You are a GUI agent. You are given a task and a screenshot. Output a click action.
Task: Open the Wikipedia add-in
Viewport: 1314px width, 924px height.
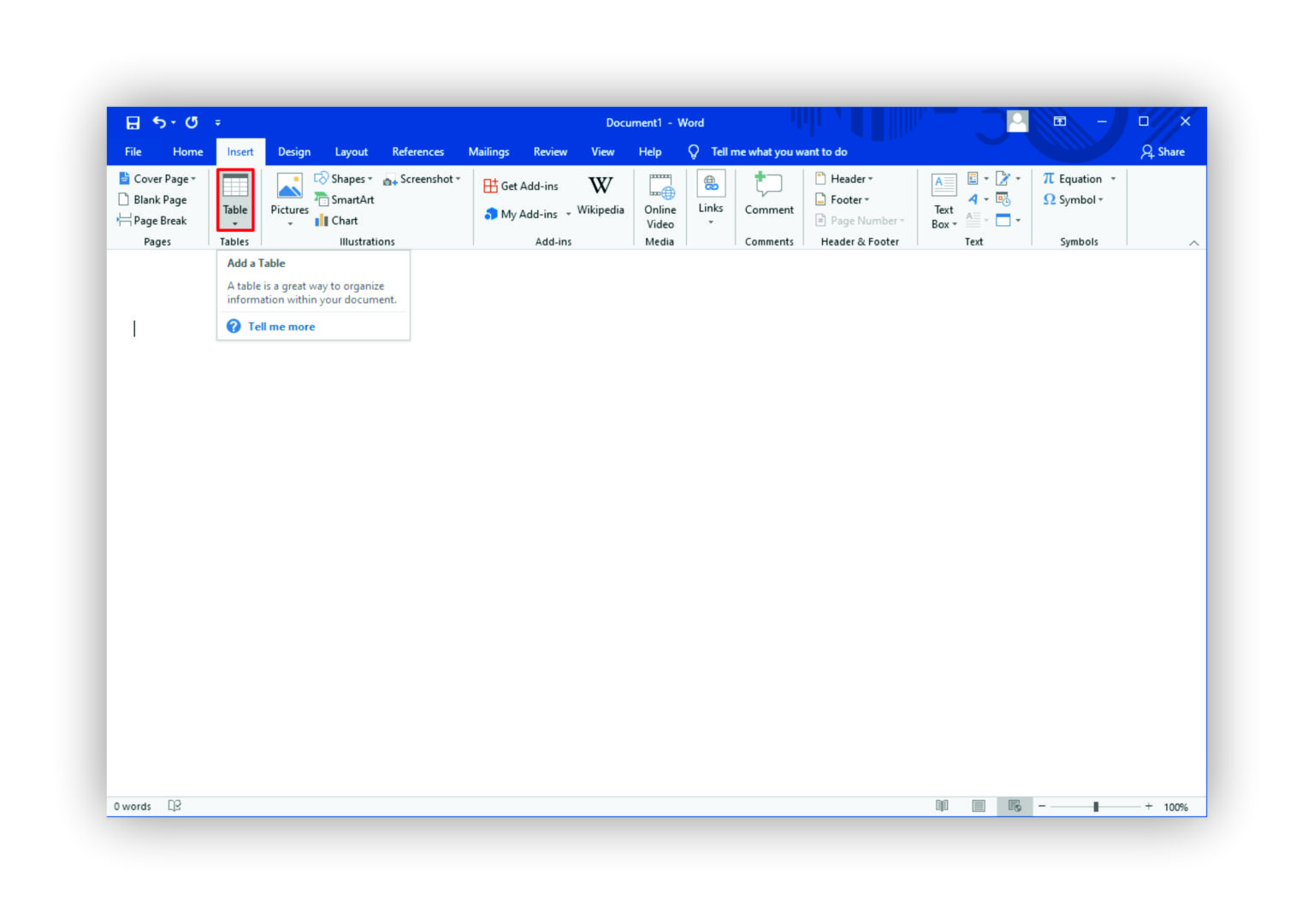[601, 195]
